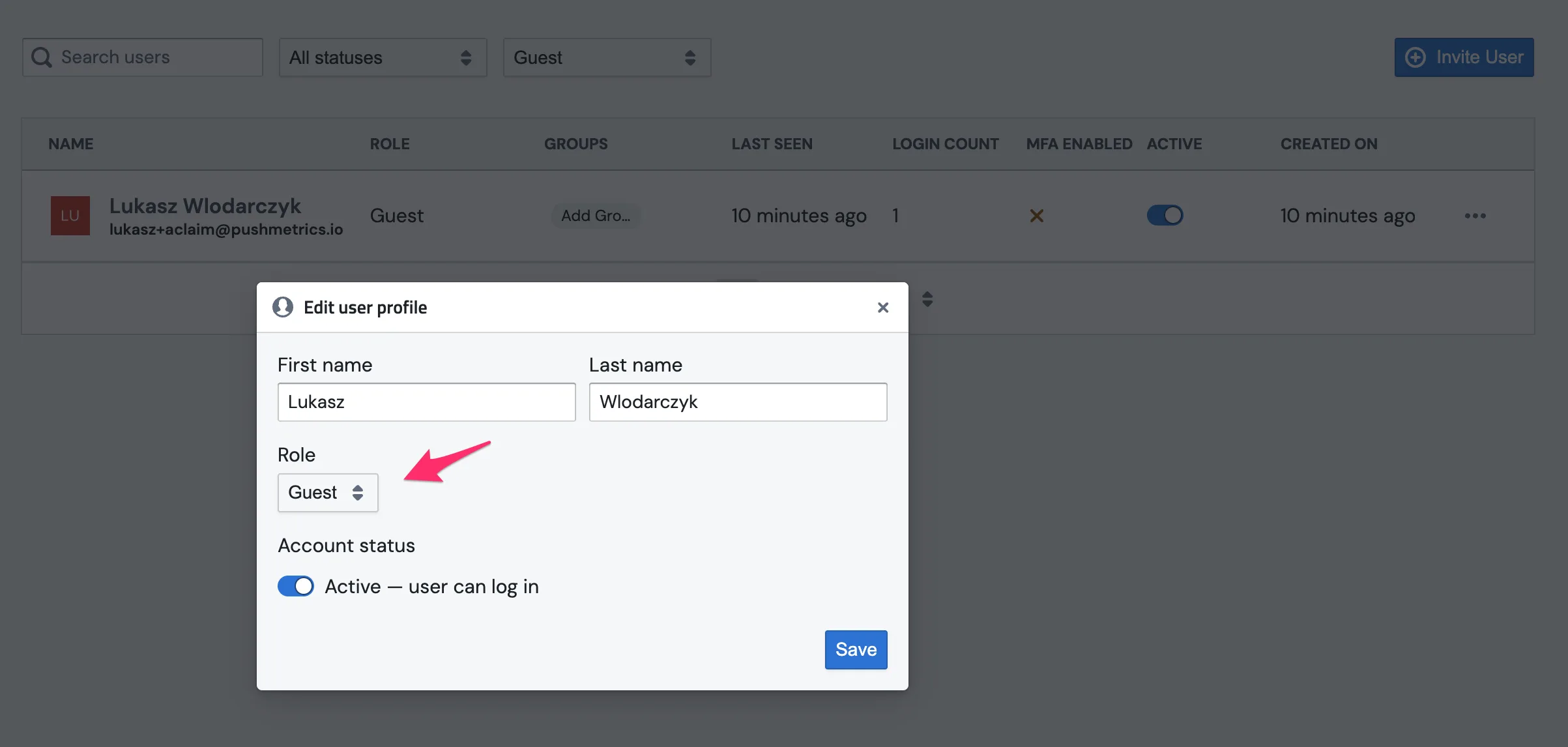Click the 'Active — user can log in' label
Viewport: 1568px width, 747px height.
click(431, 587)
